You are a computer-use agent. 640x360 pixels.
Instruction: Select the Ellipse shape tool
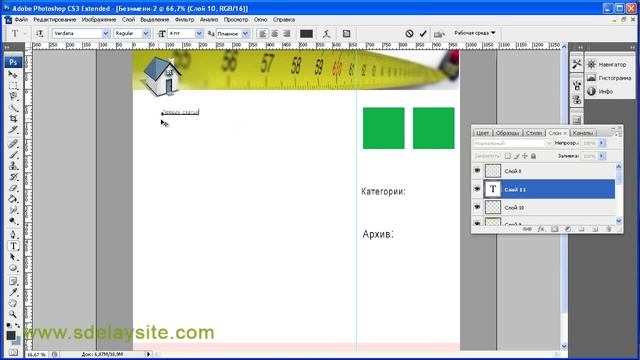point(13,268)
